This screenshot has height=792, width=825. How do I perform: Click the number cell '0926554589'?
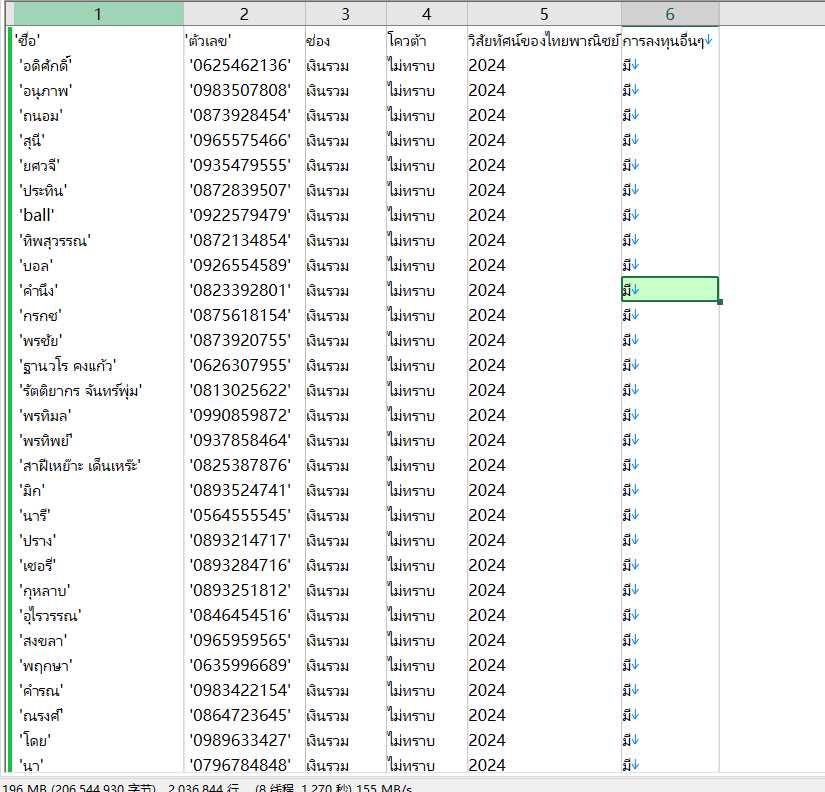click(244, 266)
